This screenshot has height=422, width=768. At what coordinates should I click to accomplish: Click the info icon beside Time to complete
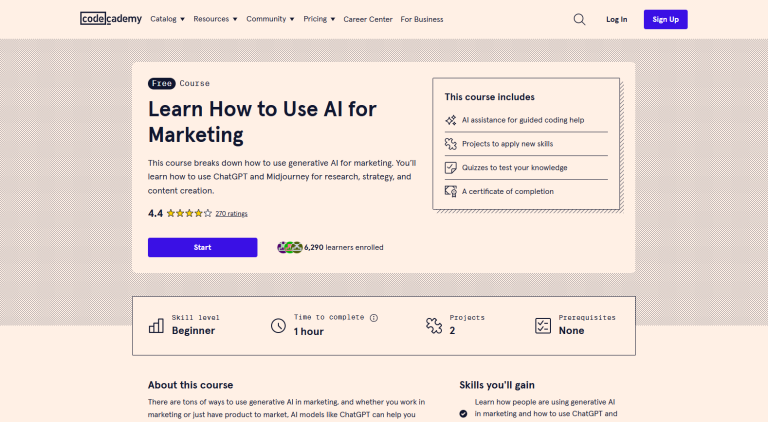tap(374, 318)
